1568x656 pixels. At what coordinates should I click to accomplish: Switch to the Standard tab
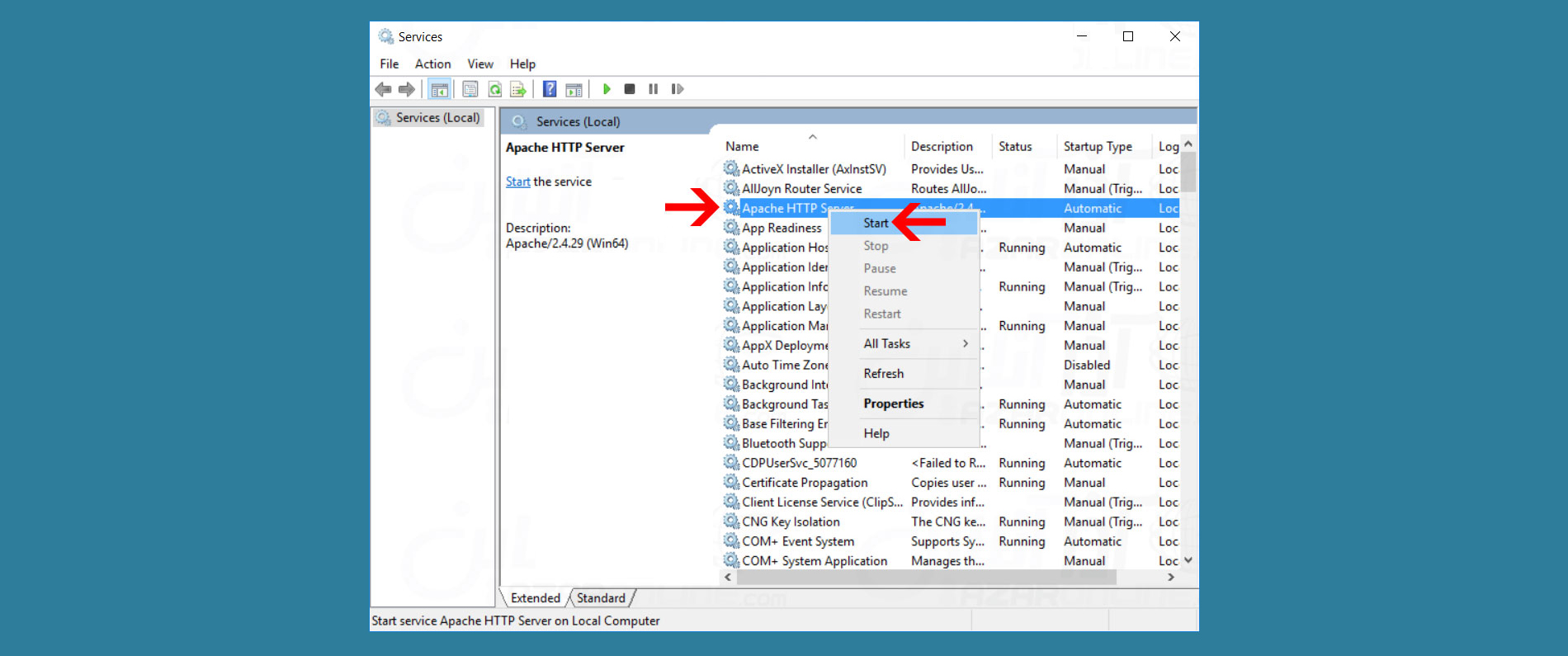(x=601, y=598)
